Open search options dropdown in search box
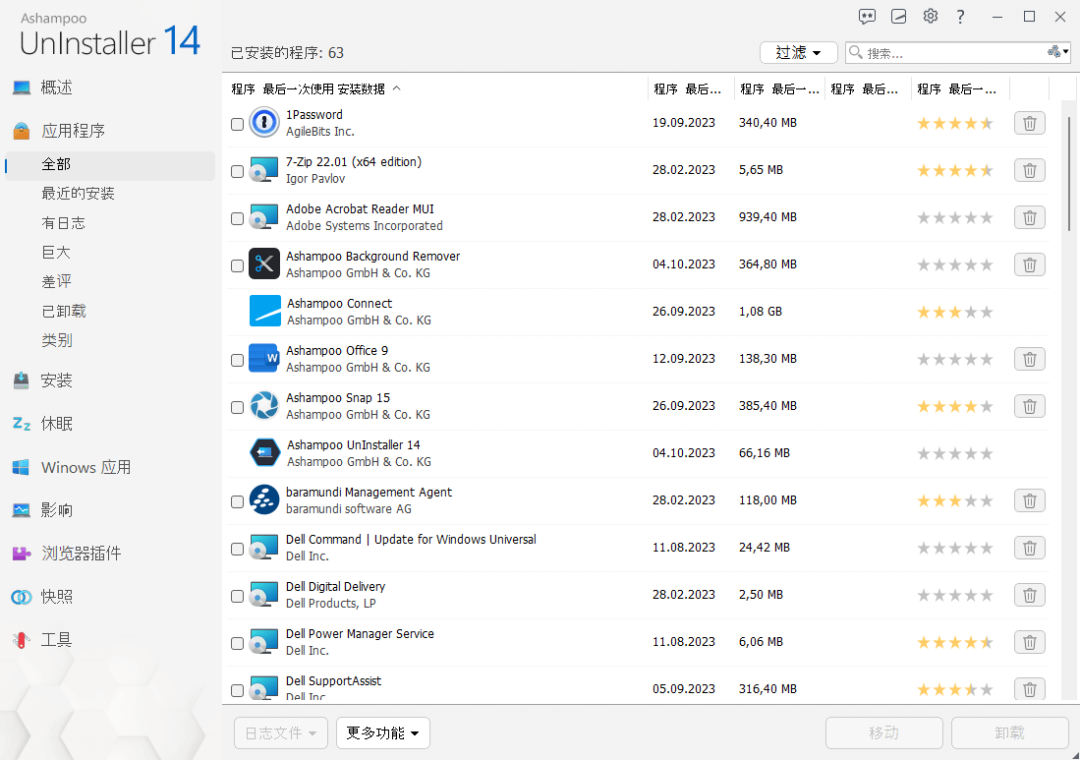The height and width of the screenshot is (760, 1080). pyautogui.click(x=1058, y=52)
